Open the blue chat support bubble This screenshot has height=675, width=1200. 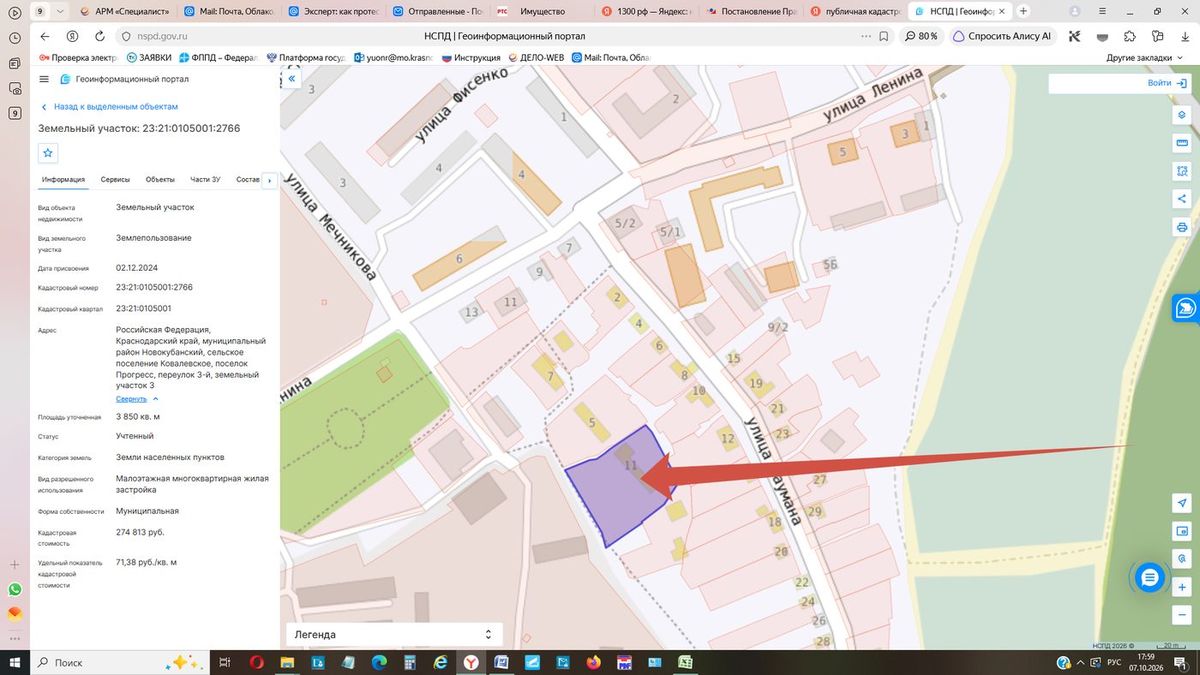tap(1150, 577)
